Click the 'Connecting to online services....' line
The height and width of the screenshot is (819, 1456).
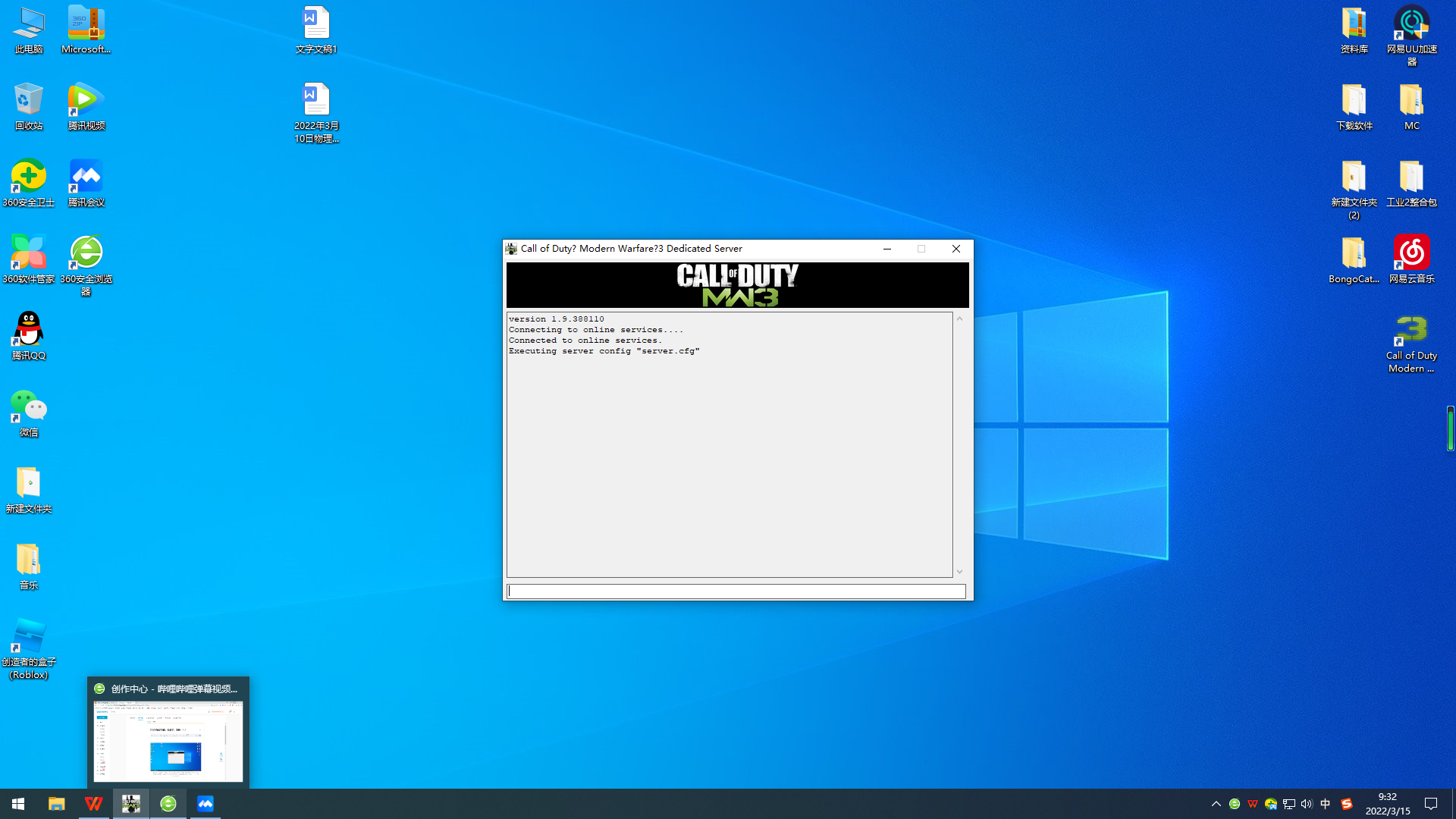[x=596, y=330]
